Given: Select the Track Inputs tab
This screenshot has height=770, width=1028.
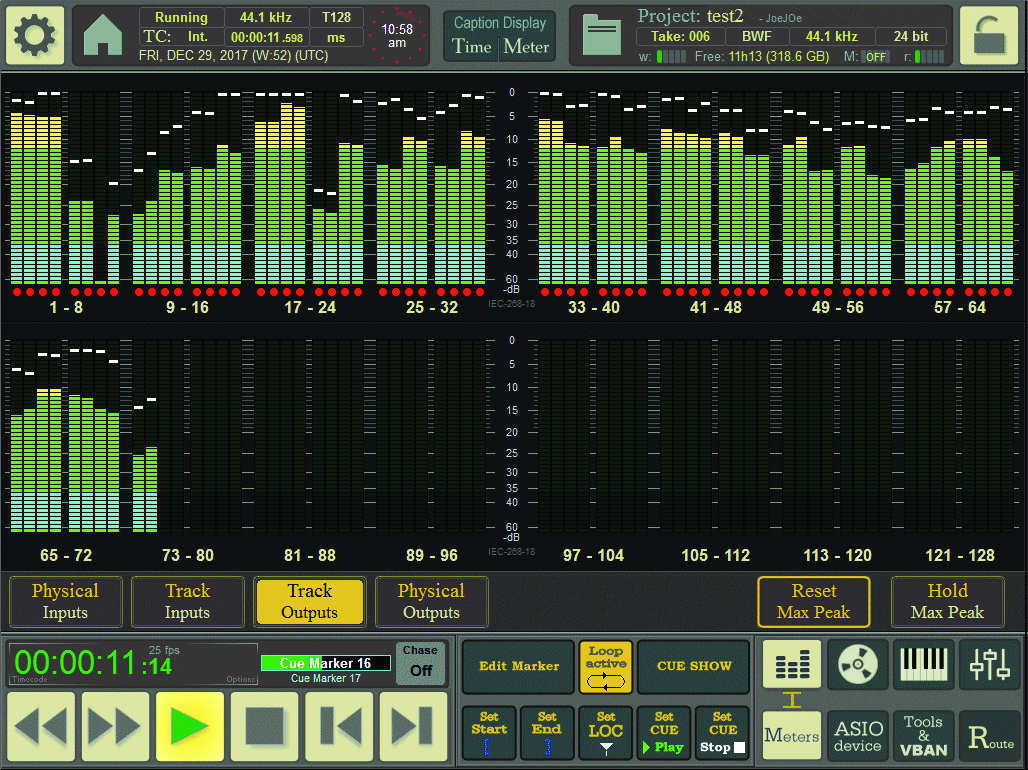Looking at the screenshot, I should tap(188, 601).
